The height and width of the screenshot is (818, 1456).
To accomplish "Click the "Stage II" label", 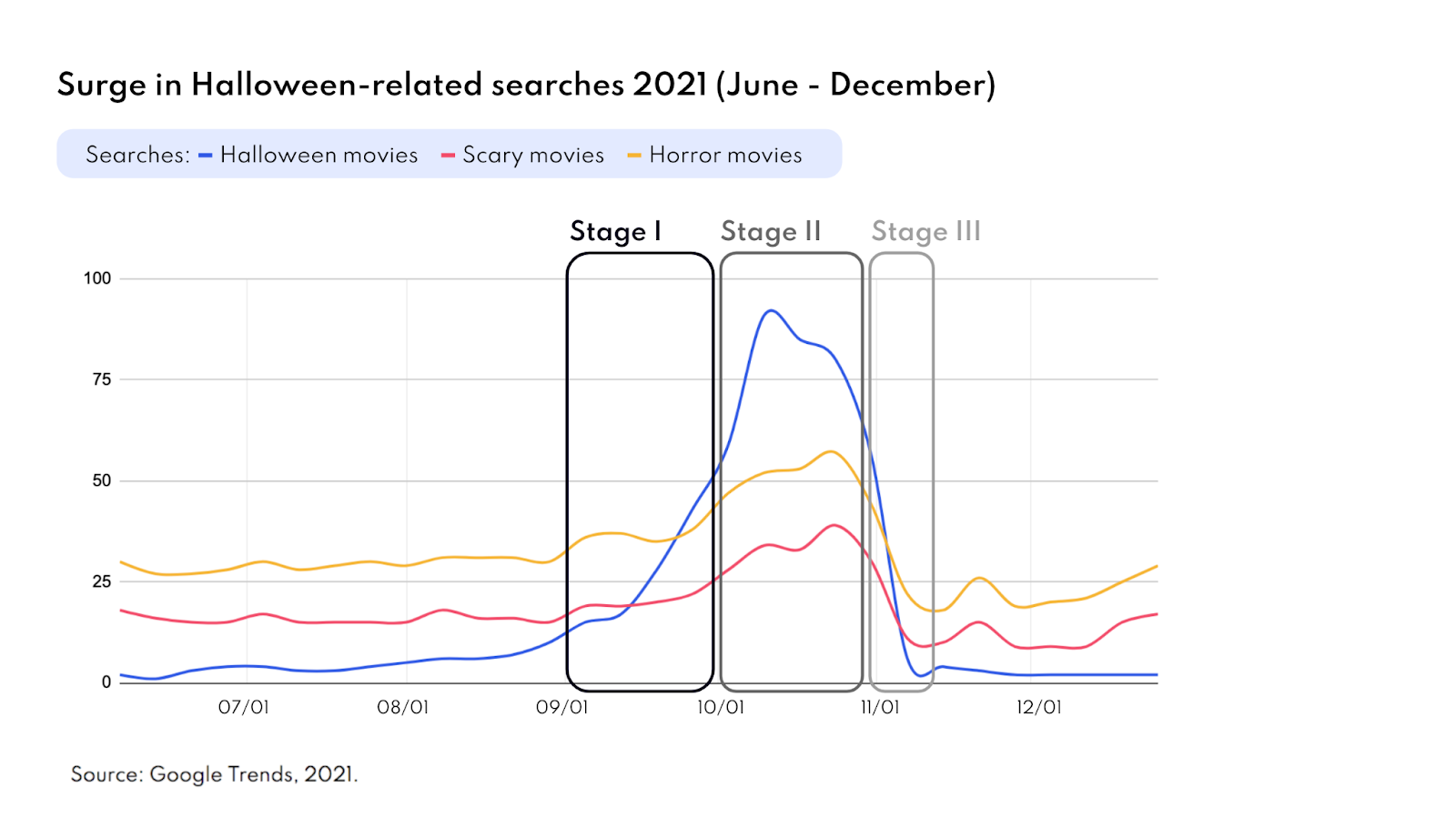I will pyautogui.click(x=771, y=232).
